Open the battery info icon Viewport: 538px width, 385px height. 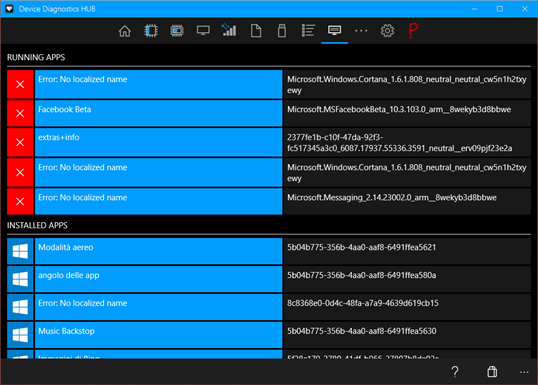pos(177,31)
